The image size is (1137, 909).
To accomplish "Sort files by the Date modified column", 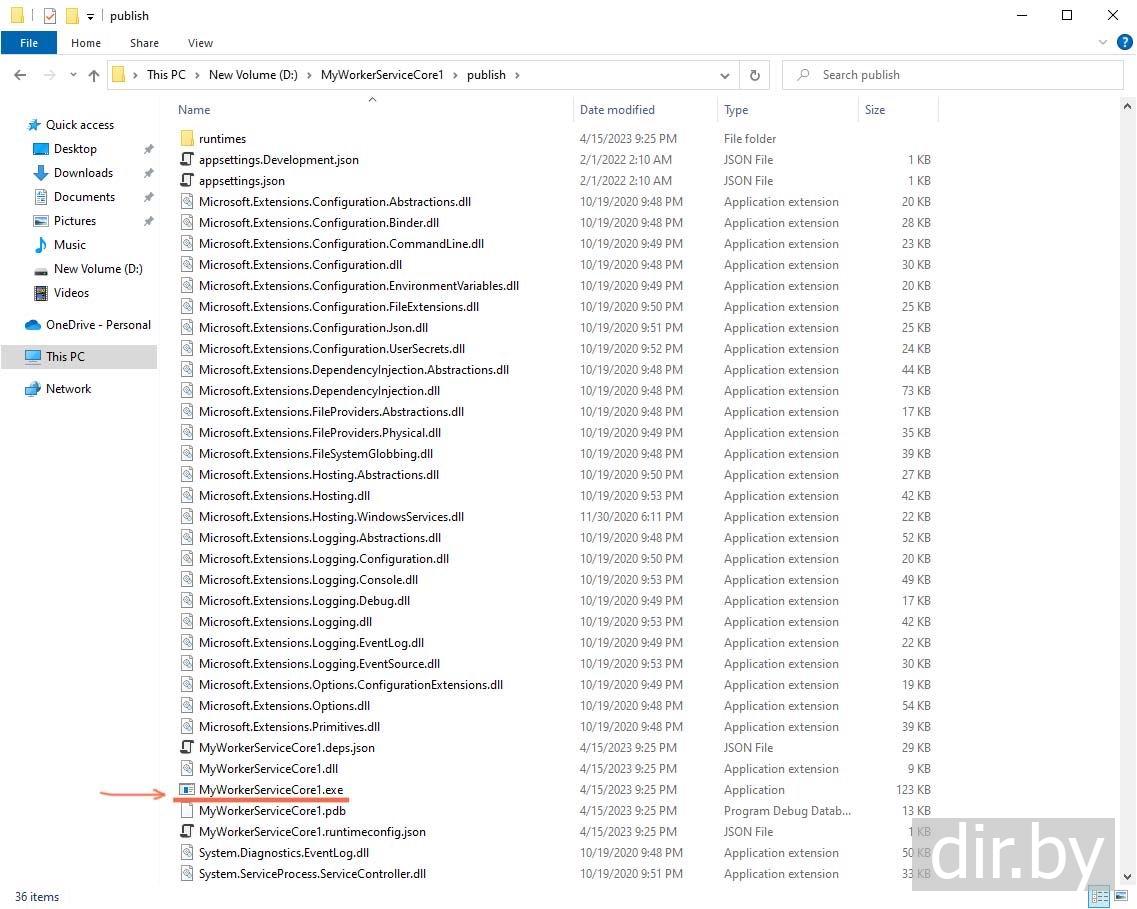I will (x=617, y=110).
